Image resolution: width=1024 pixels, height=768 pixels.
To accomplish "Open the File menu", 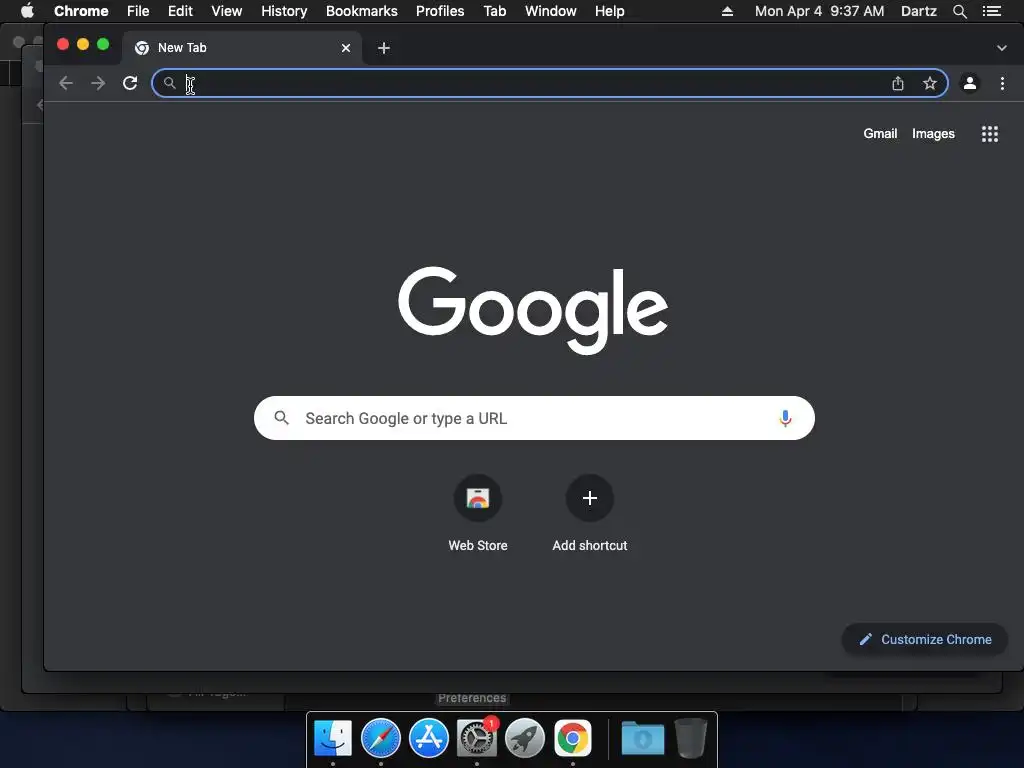I will coord(138,11).
